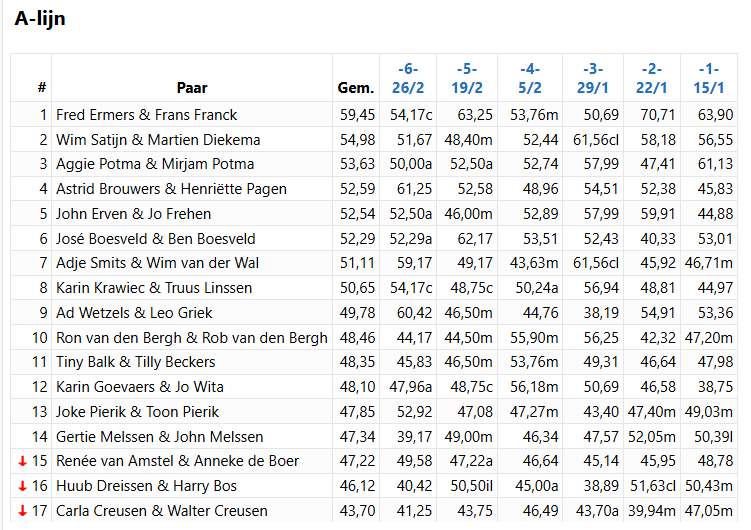The width and height of the screenshot is (751, 530).
Task: Click average score 59,45
Action: pyautogui.click(x=357, y=115)
